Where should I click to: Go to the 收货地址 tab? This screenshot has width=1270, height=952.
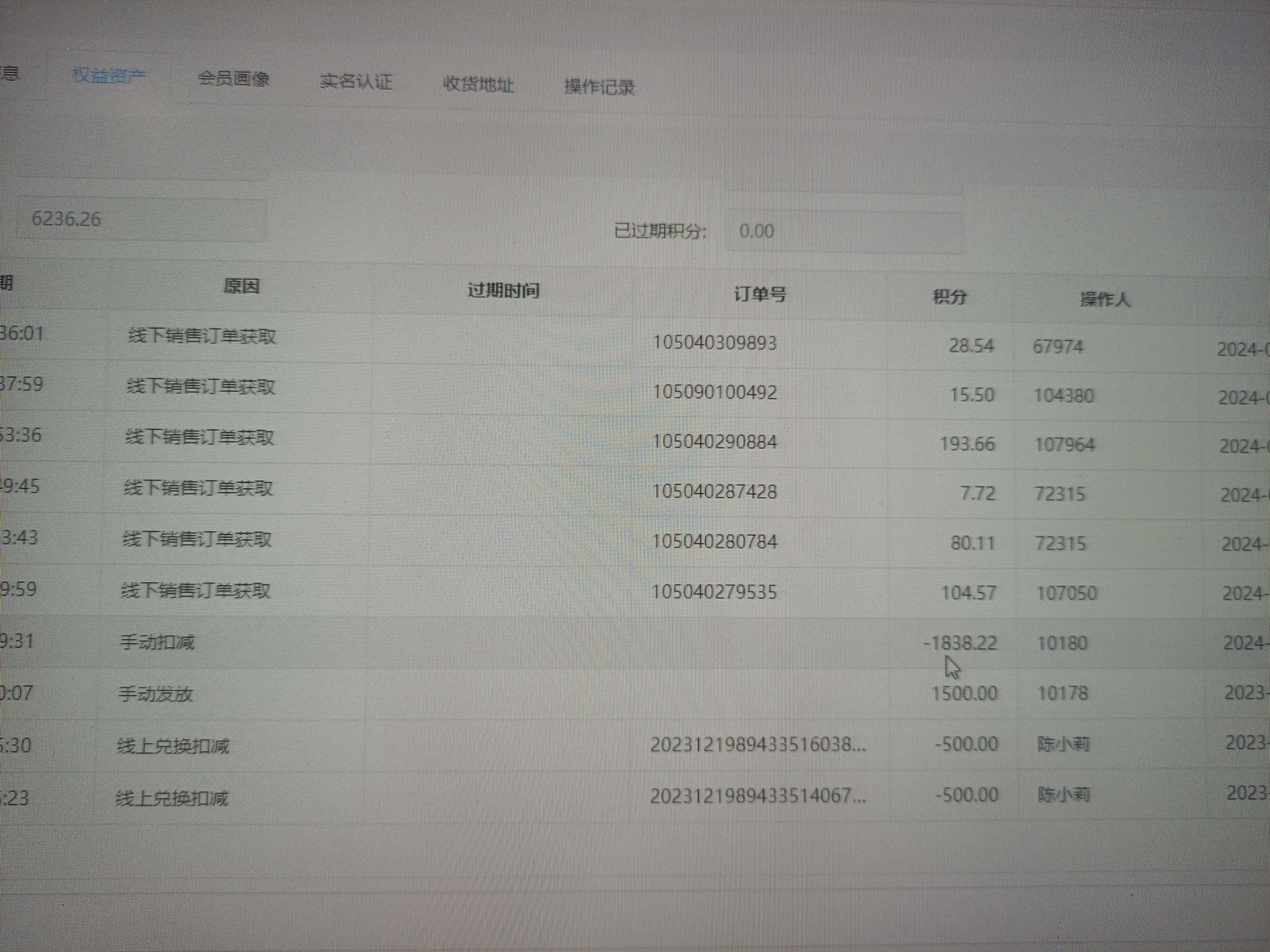pyautogui.click(x=478, y=85)
